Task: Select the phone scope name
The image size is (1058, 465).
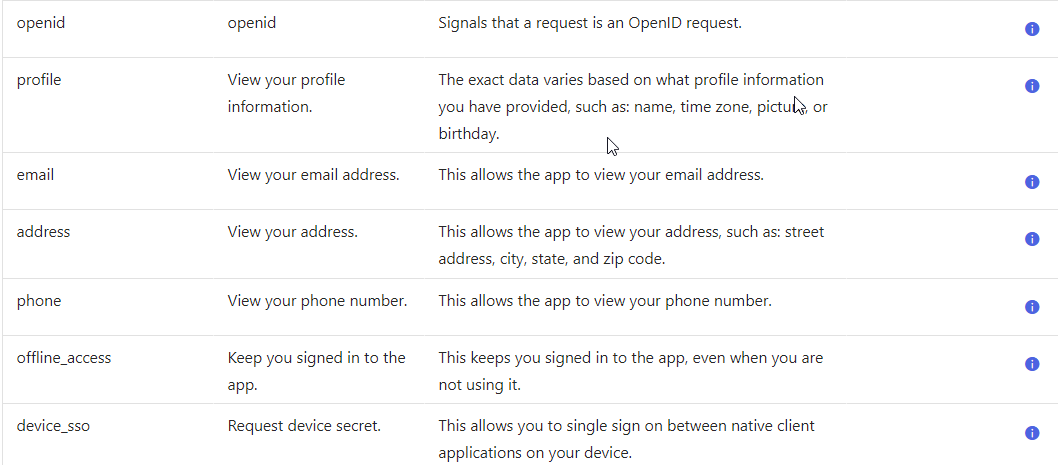Action: pos(39,300)
